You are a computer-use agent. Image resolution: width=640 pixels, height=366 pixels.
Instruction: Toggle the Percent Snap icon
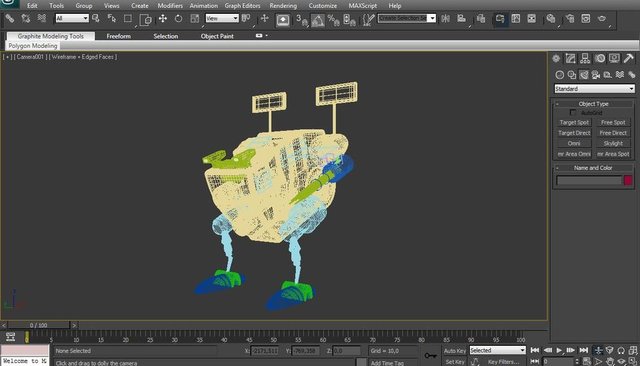[333, 20]
